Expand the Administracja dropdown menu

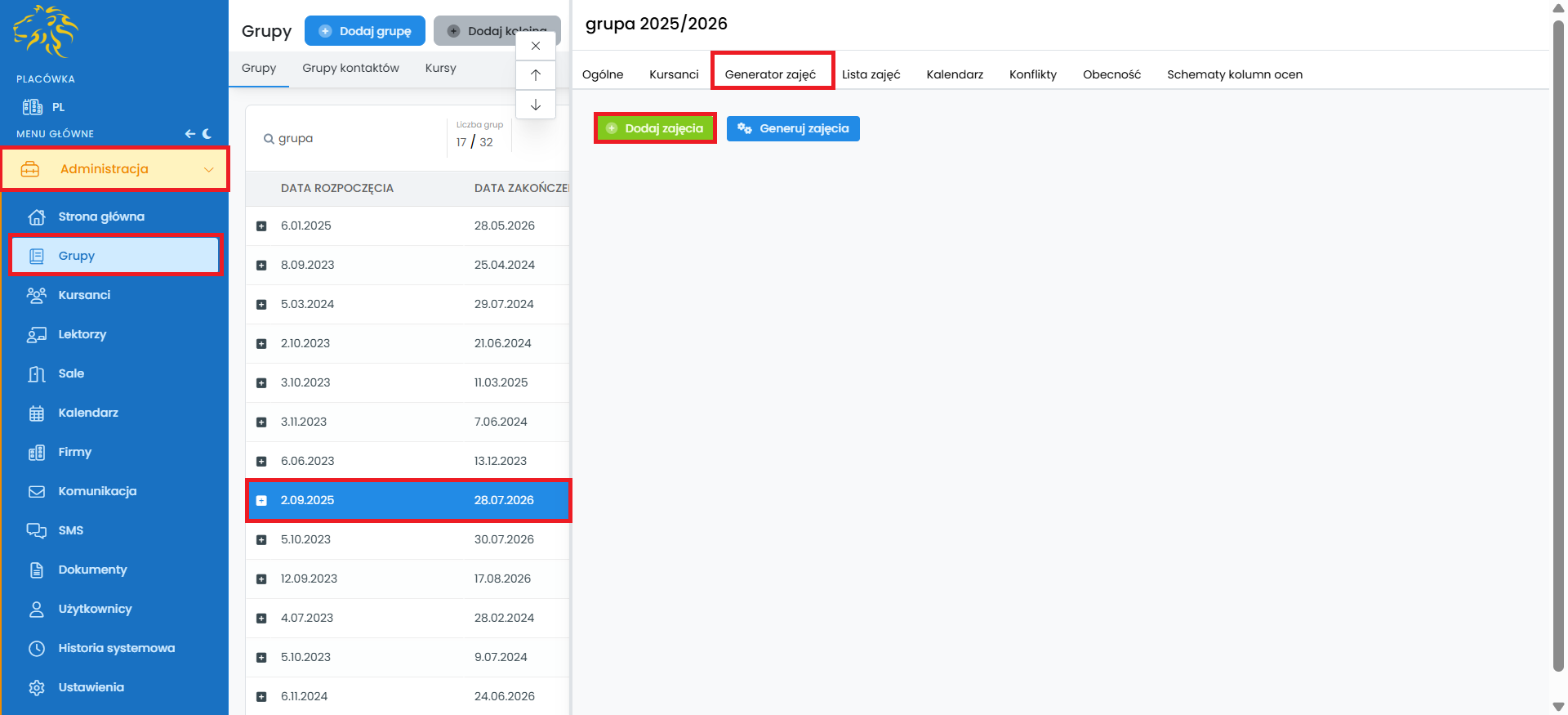coord(208,169)
